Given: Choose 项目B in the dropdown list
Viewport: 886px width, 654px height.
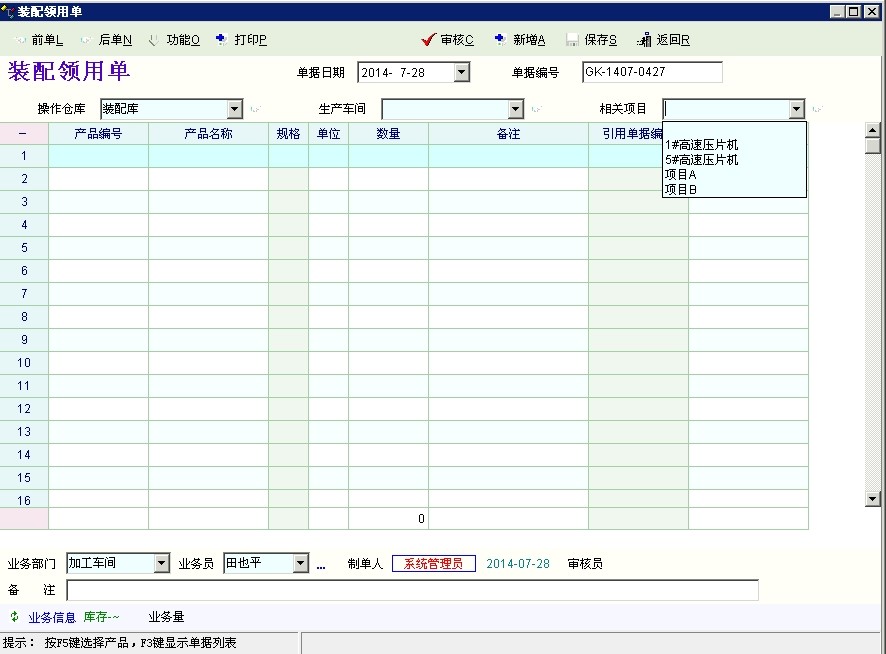Looking at the screenshot, I should point(681,189).
